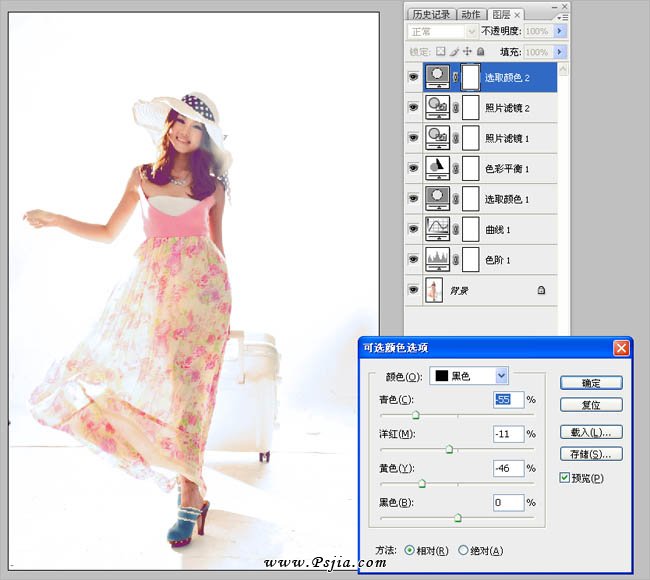
Task: Switch to the 历史记录 tab
Action: point(431,14)
